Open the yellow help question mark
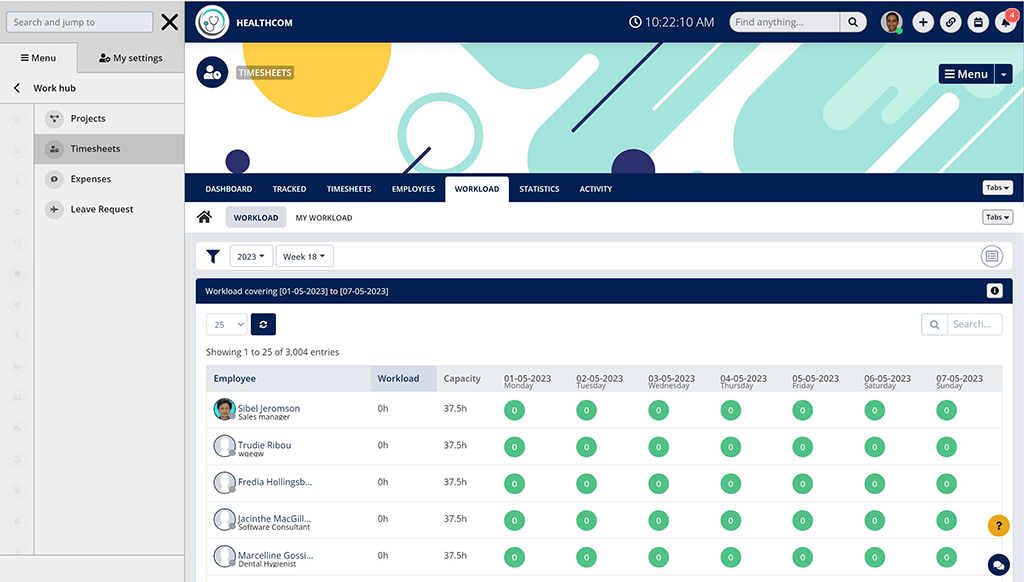This screenshot has height=582, width=1024. point(999,525)
